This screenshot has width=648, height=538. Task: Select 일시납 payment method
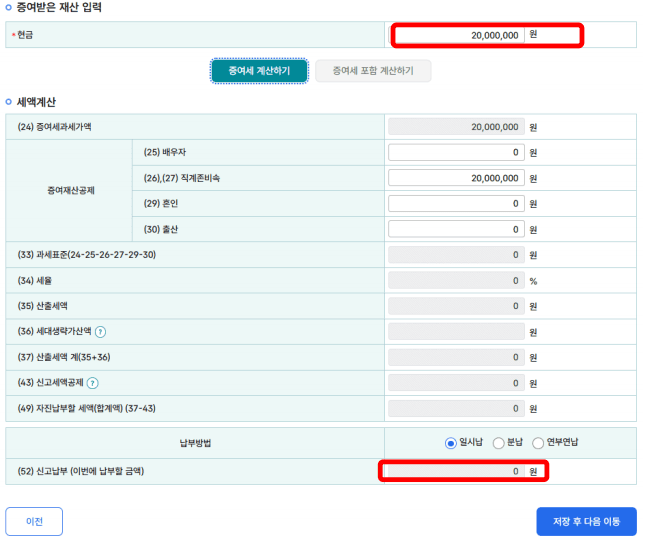[450, 443]
